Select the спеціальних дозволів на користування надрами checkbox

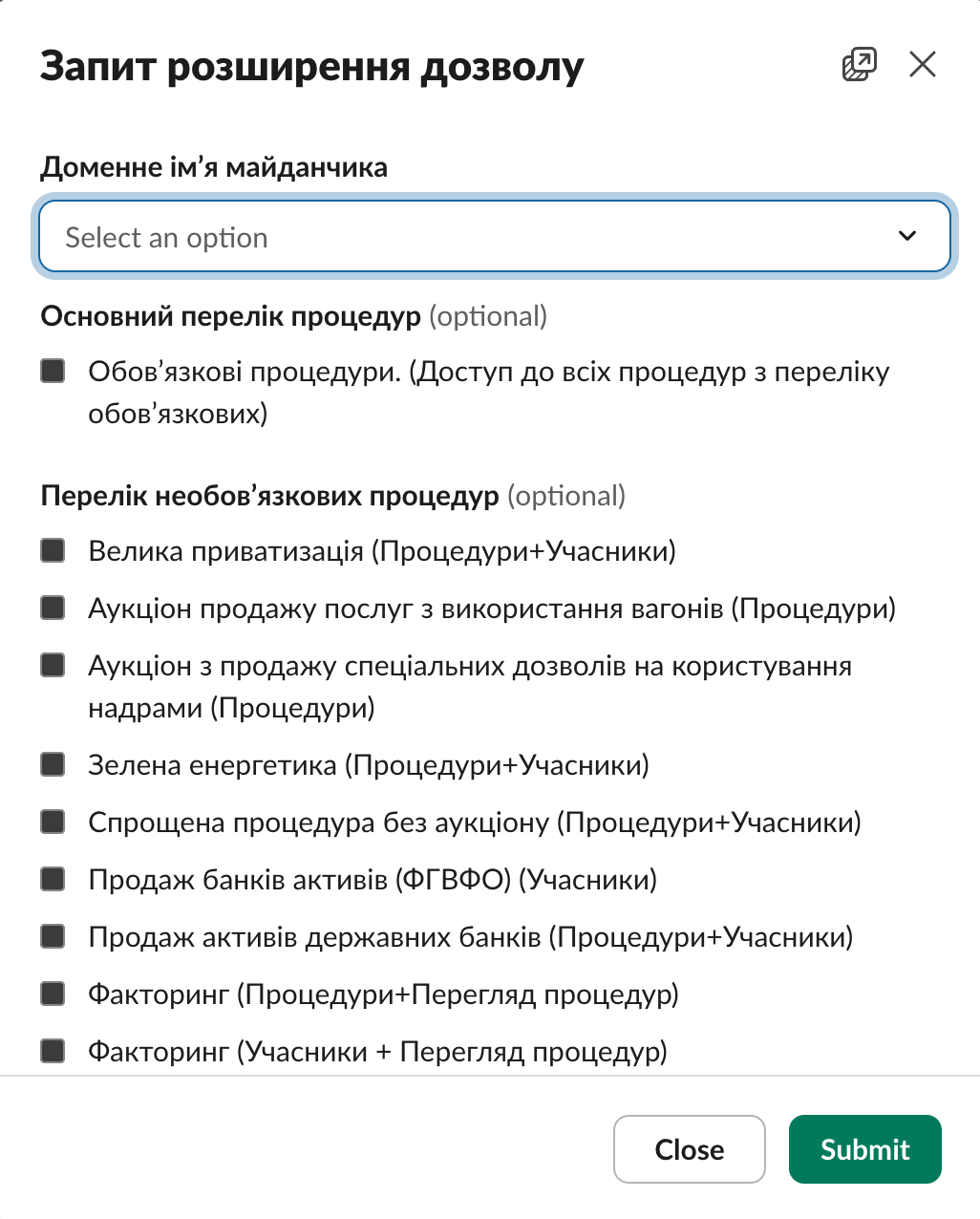point(53,665)
